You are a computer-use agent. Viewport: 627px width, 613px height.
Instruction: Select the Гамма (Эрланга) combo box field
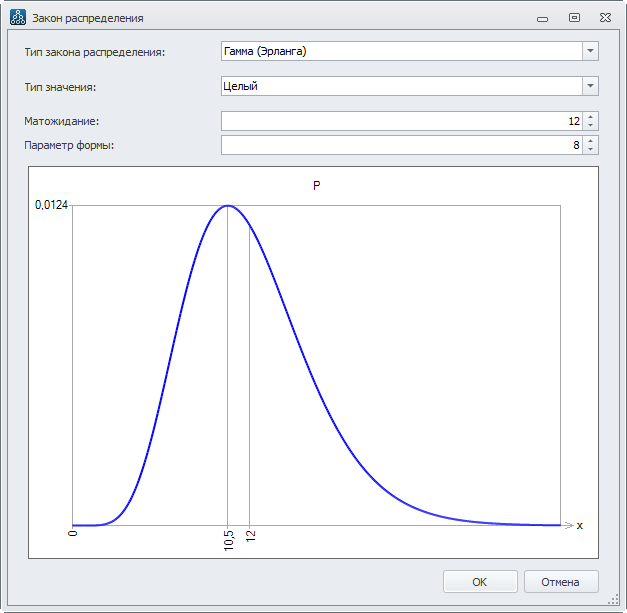[x=400, y=51]
